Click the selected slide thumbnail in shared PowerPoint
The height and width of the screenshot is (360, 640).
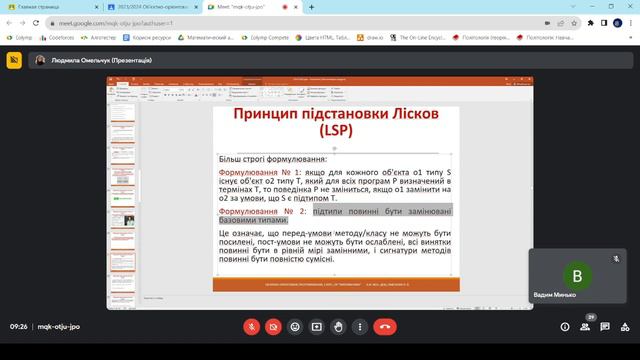(x=123, y=262)
